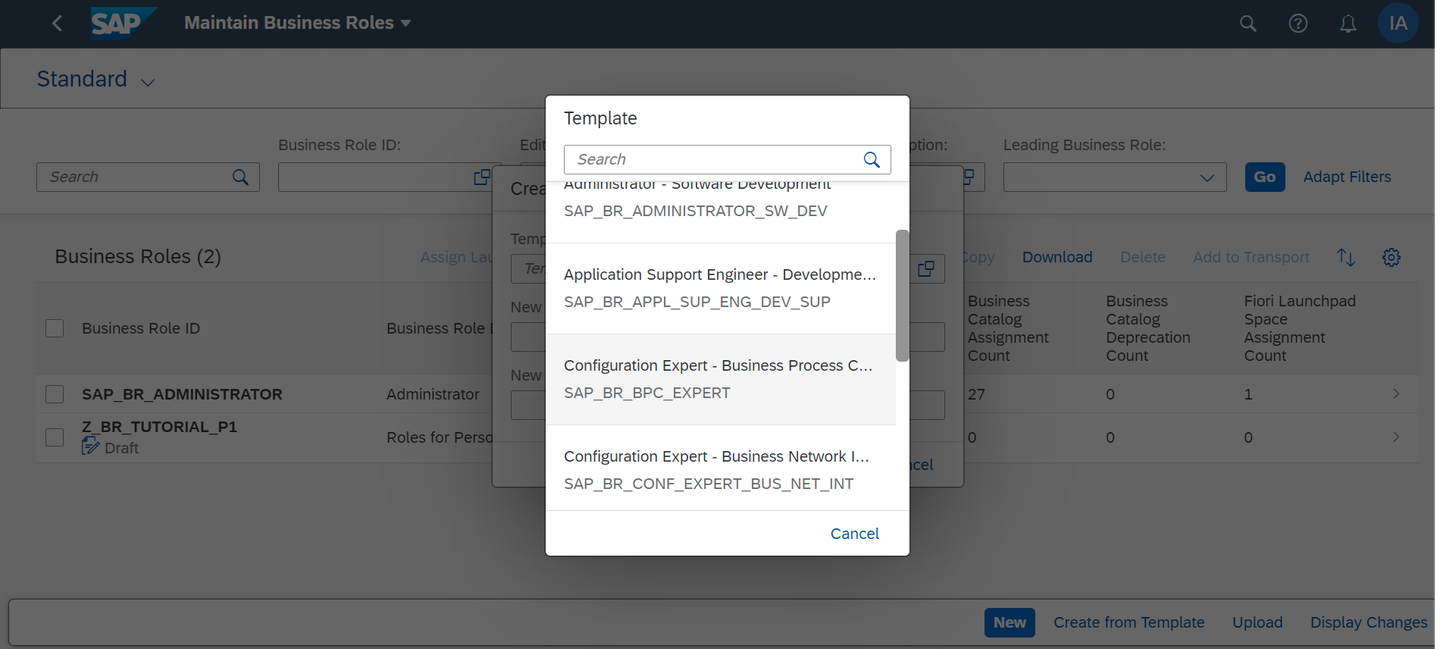Open the IA user profile avatar
This screenshot has width=1440, height=649.
(x=1398, y=23)
